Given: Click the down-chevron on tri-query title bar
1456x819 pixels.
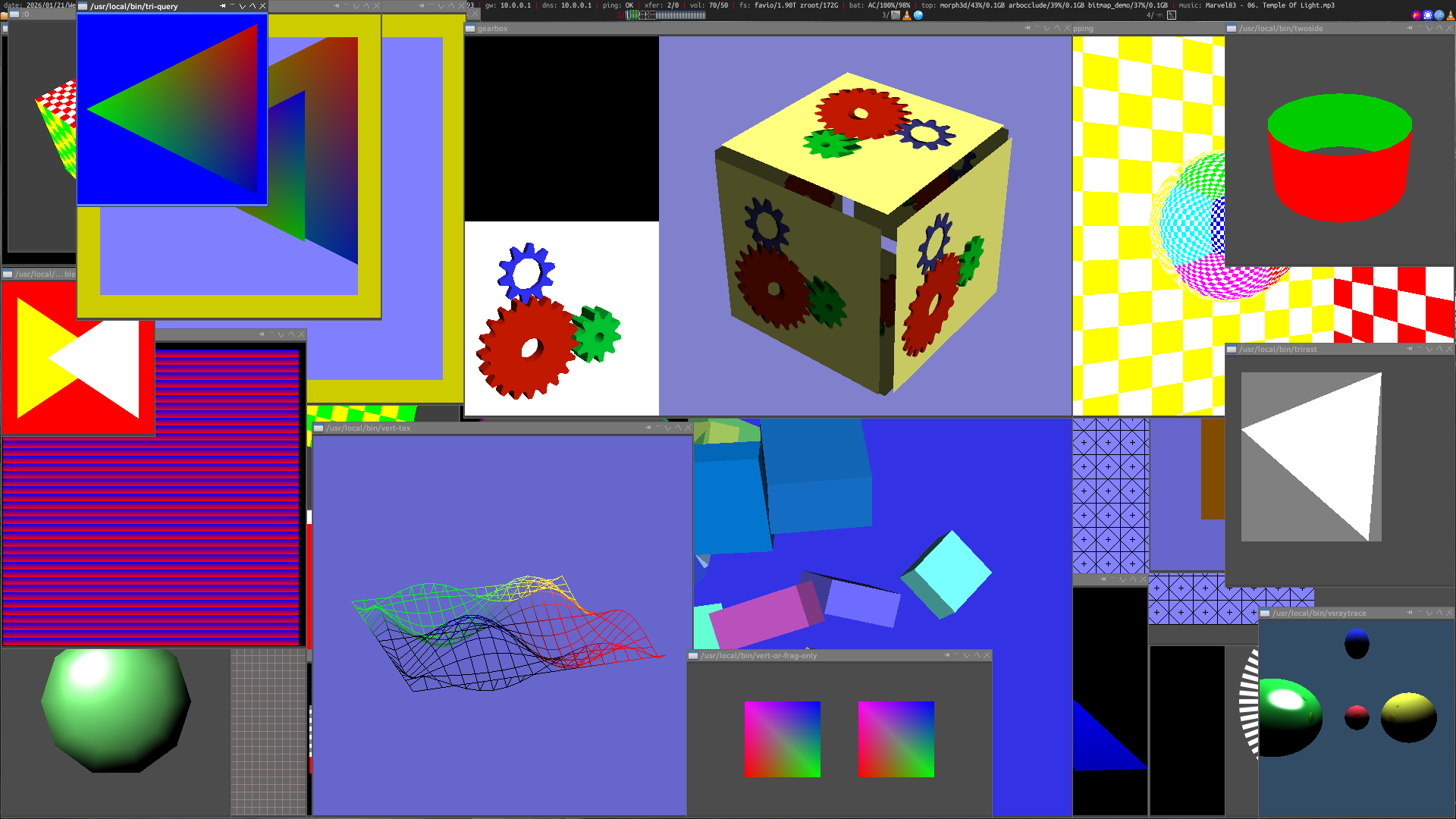Looking at the screenshot, I should (x=243, y=6).
